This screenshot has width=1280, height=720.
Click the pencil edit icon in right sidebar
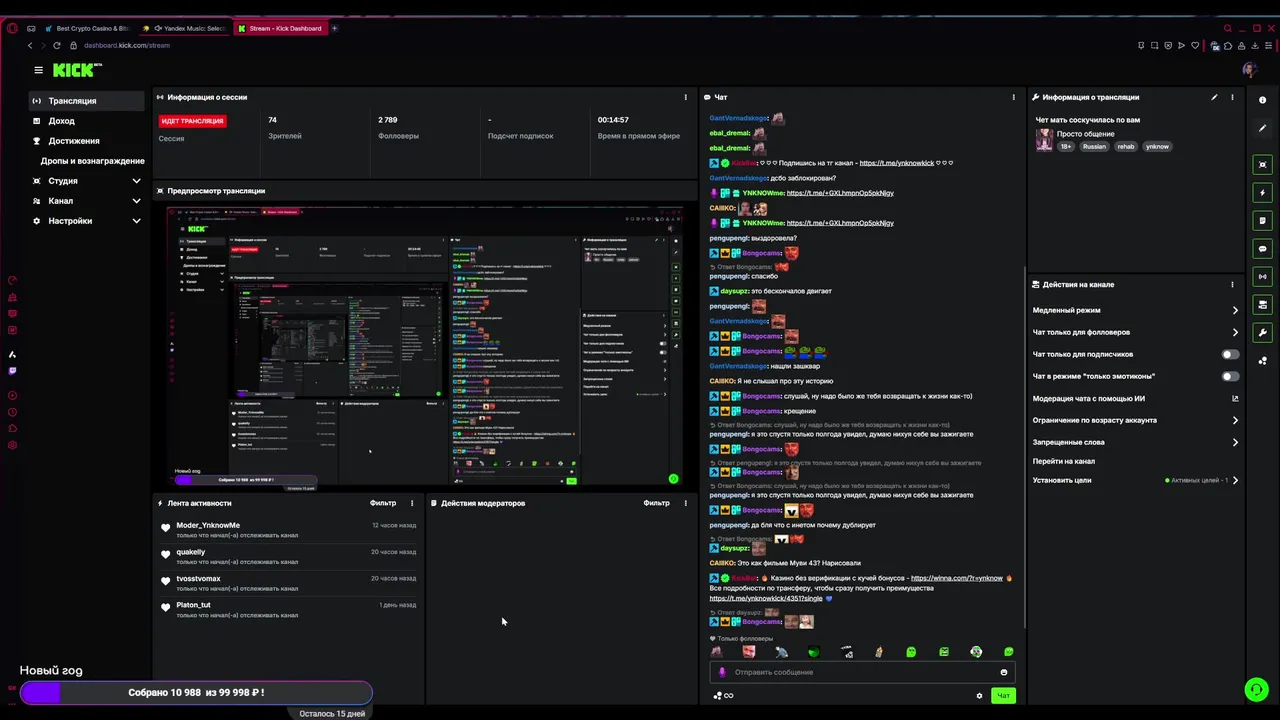1263,129
